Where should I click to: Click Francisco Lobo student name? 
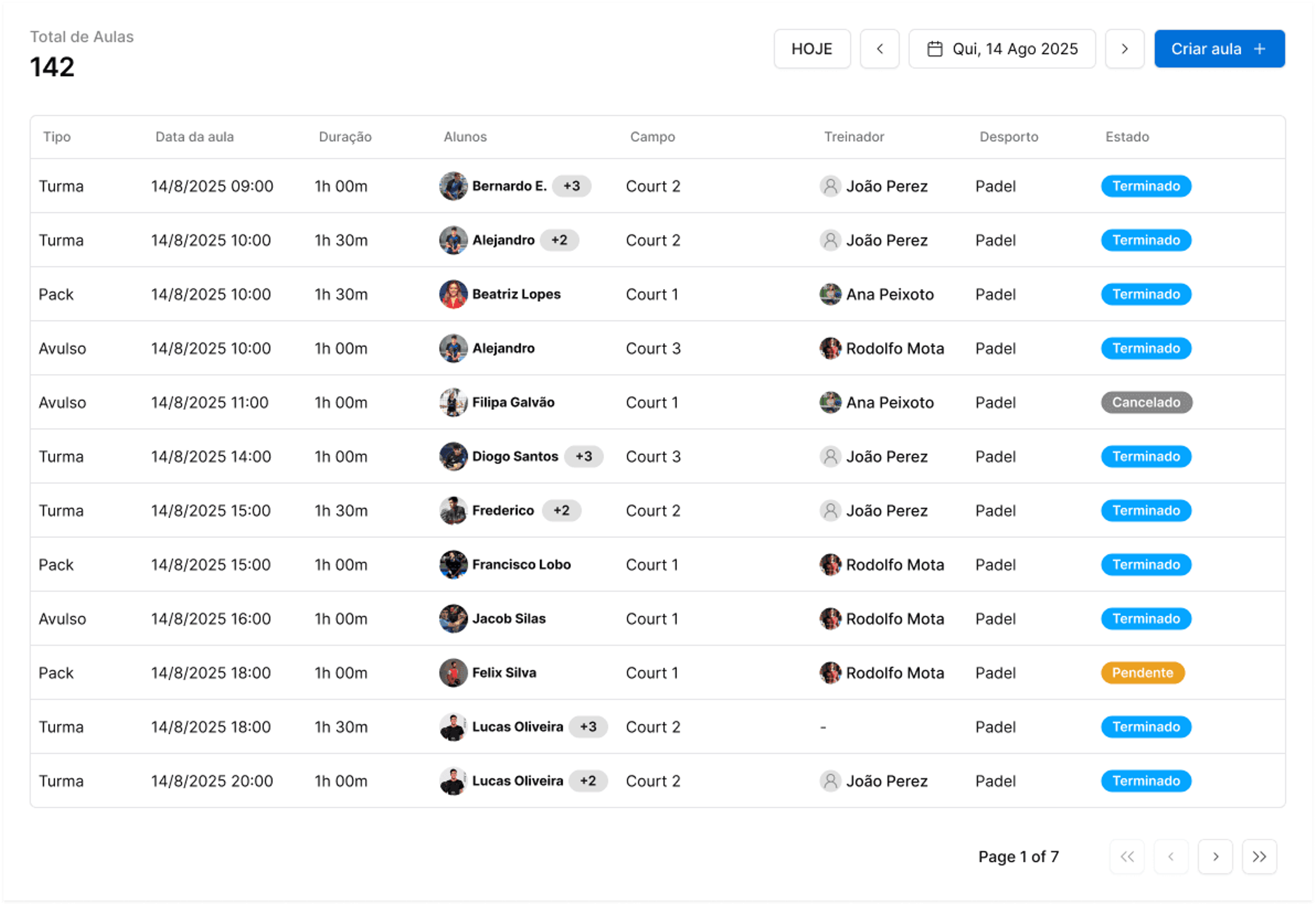pyautogui.click(x=521, y=564)
